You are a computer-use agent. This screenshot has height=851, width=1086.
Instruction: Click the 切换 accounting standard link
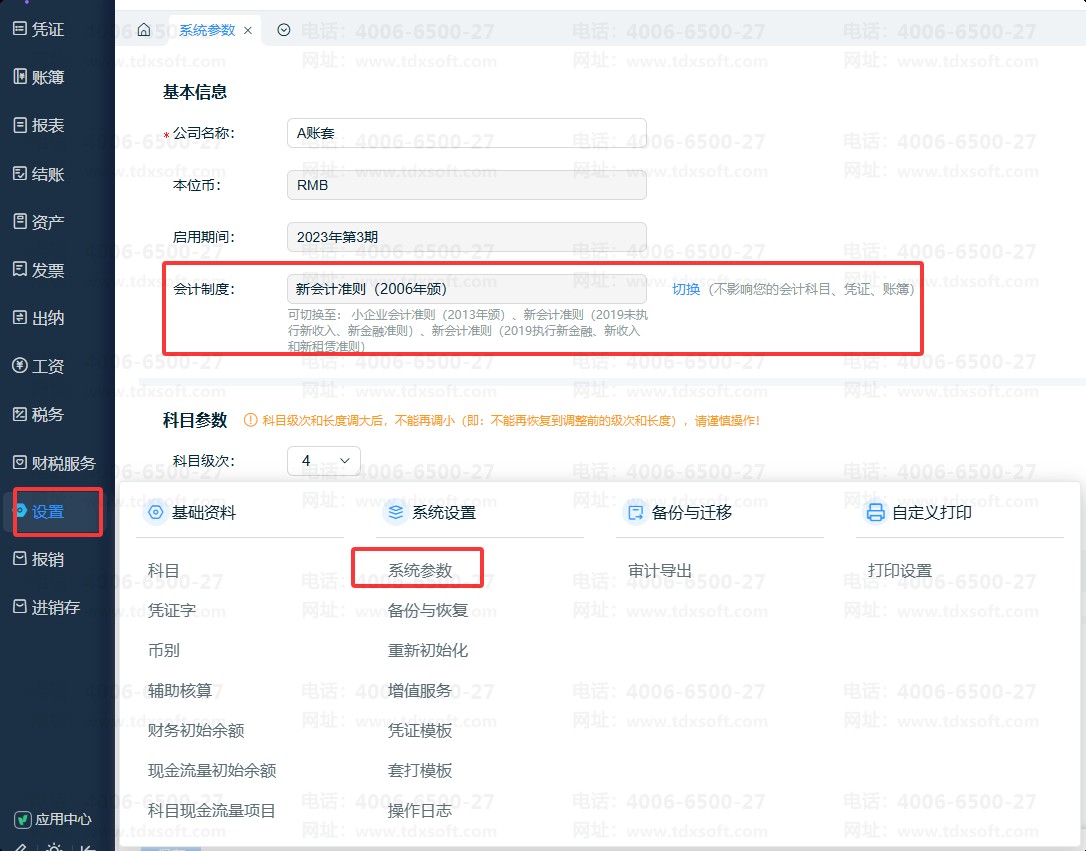click(685, 289)
